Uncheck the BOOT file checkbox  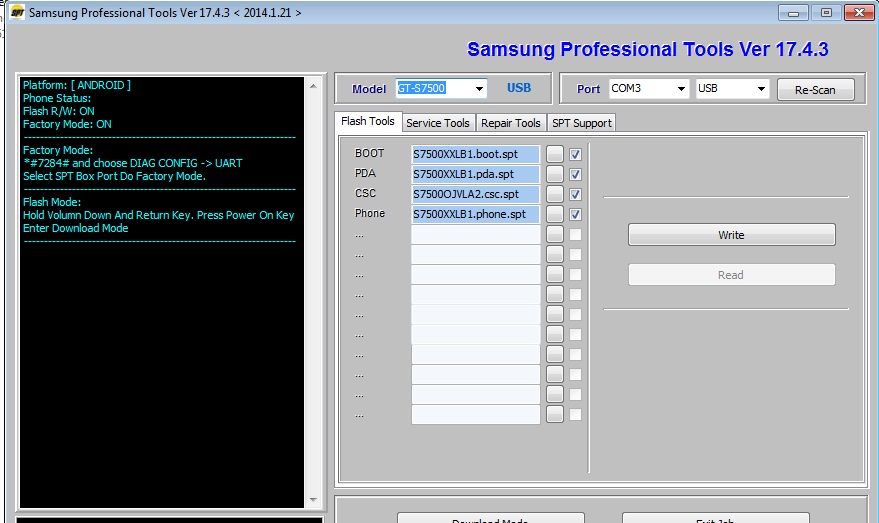[x=575, y=154]
